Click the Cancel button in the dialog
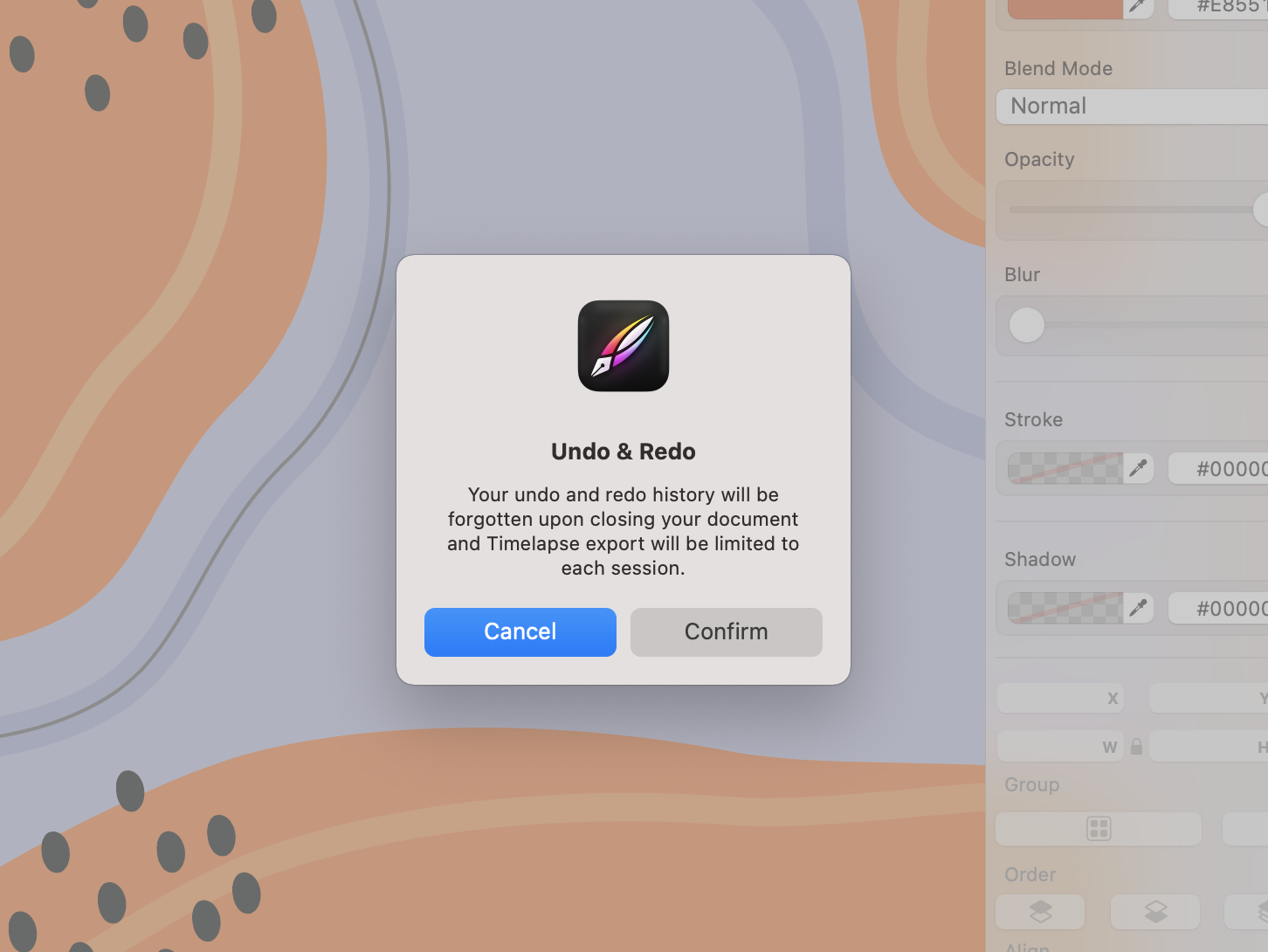The width and height of the screenshot is (1268, 952). (520, 631)
